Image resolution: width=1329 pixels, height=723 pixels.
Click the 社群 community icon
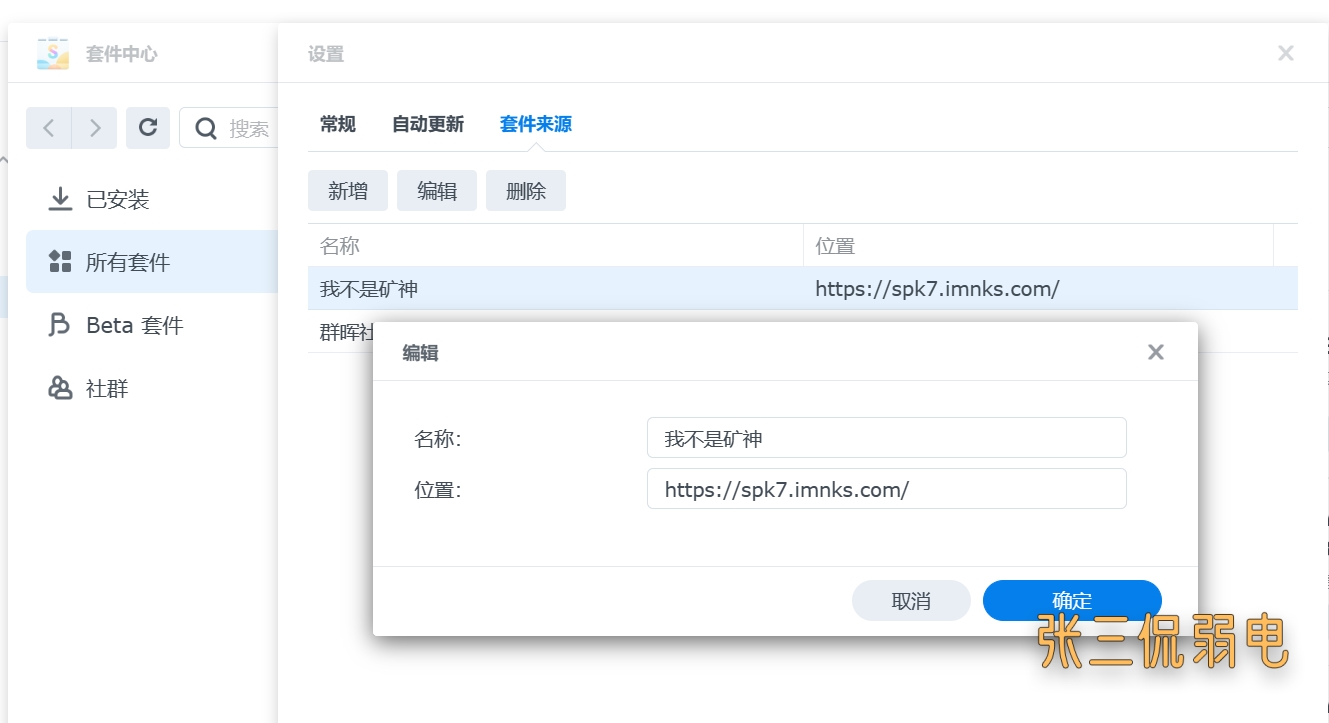point(60,388)
